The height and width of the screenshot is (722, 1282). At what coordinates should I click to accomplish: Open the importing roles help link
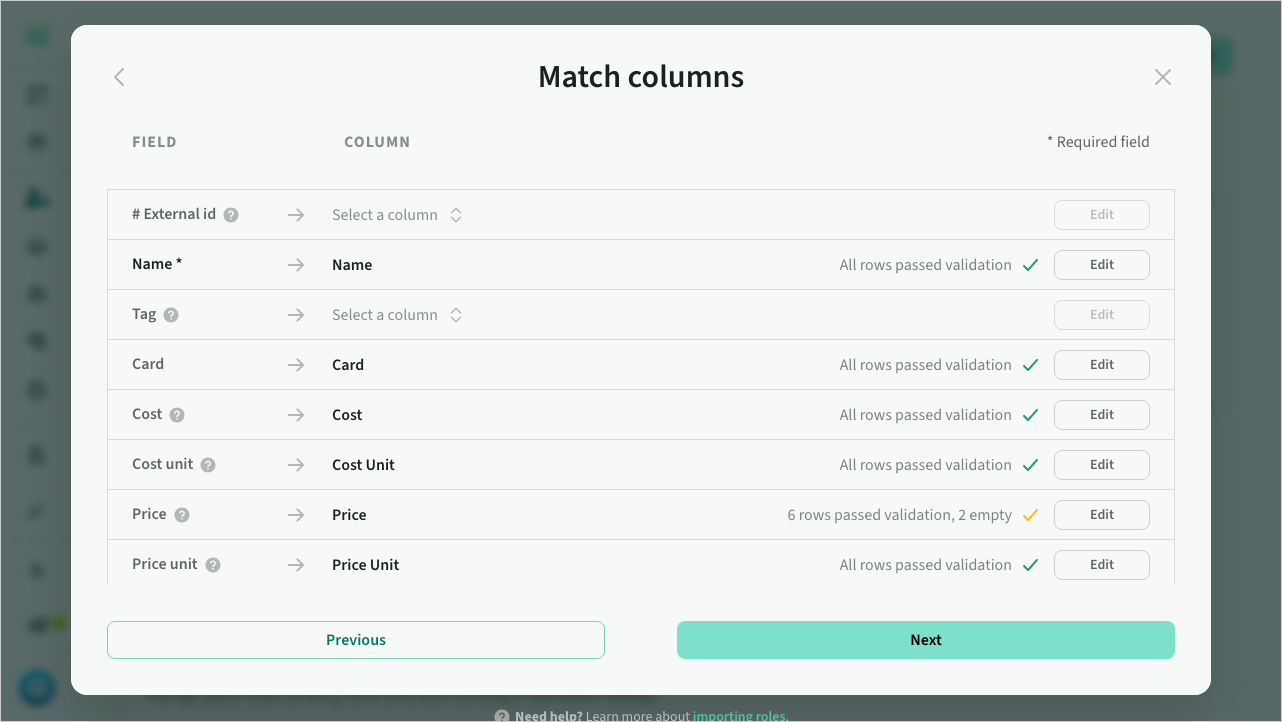[740, 716]
